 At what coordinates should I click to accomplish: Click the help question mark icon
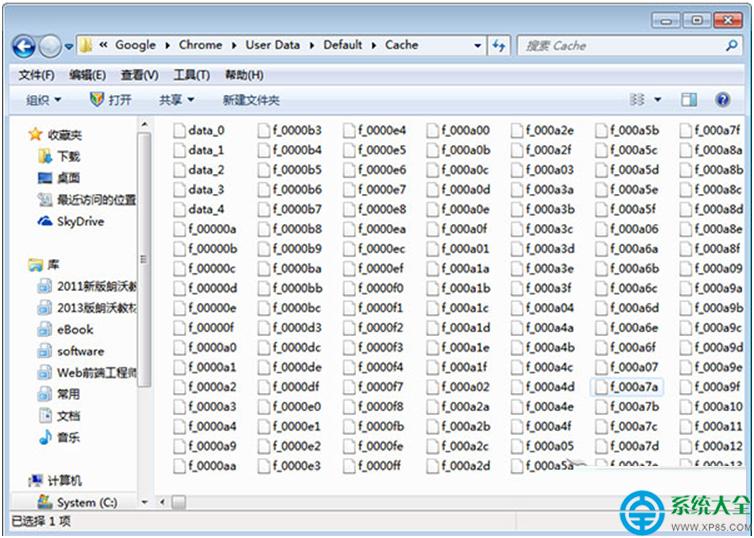pos(722,100)
